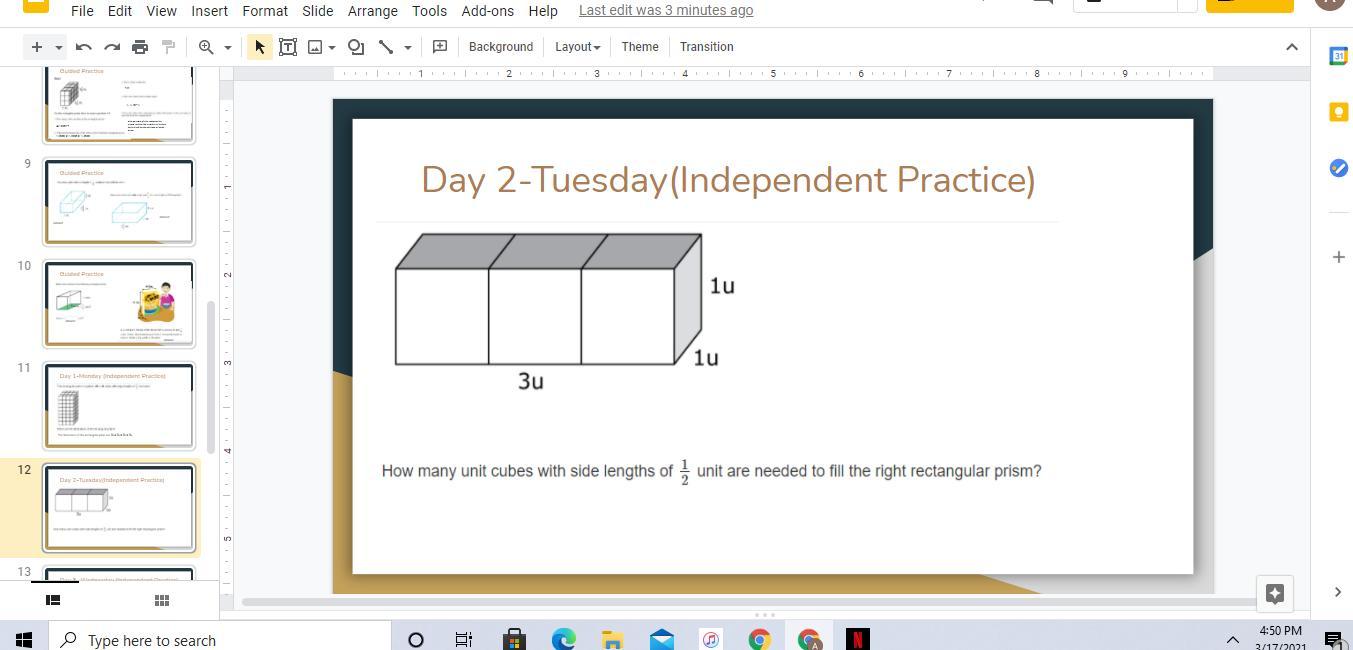Open the Help menu
1353x650 pixels.
click(542, 10)
